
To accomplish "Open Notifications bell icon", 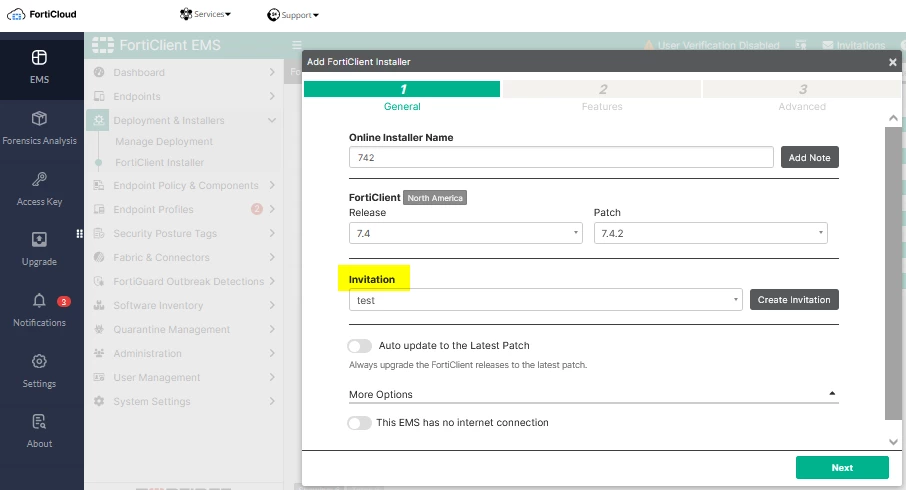I will (x=39, y=300).
